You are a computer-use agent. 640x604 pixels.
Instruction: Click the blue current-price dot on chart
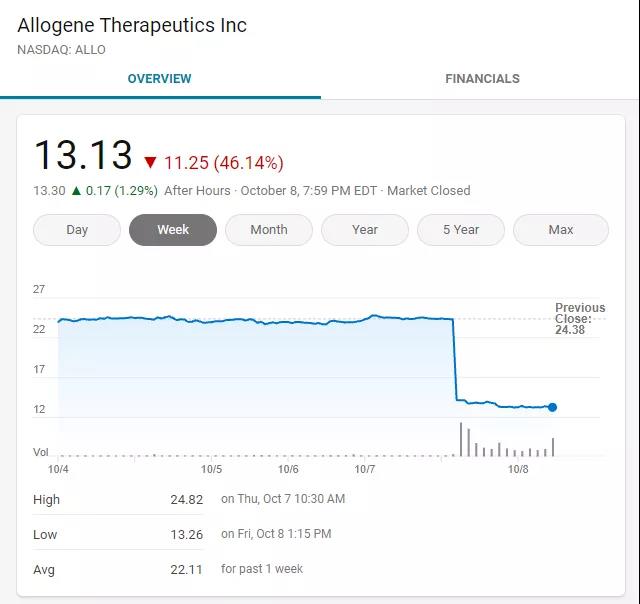[x=552, y=407]
